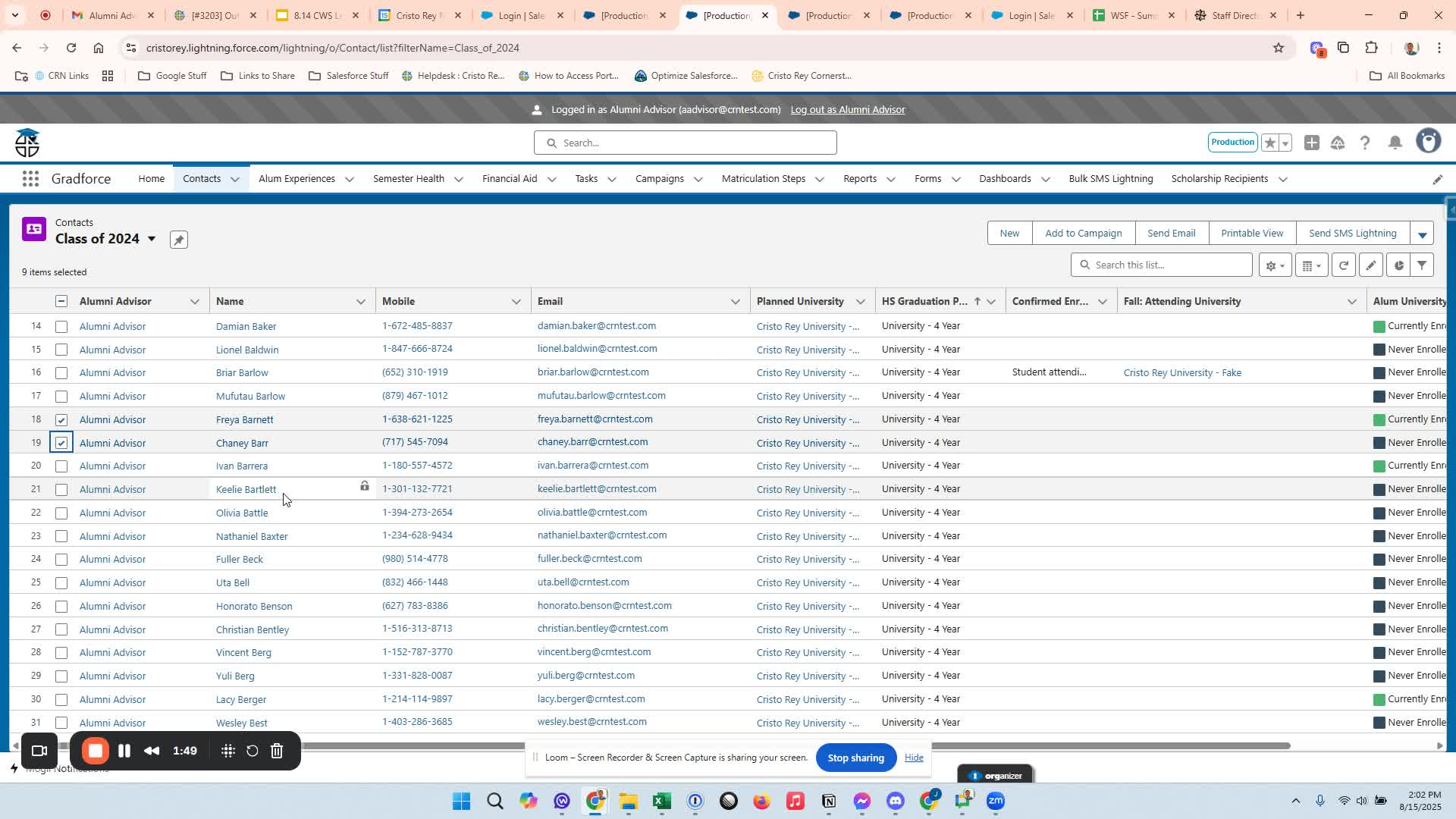1456x819 pixels.
Task: Click Send SMS Lightning button
Action: [1352, 234]
